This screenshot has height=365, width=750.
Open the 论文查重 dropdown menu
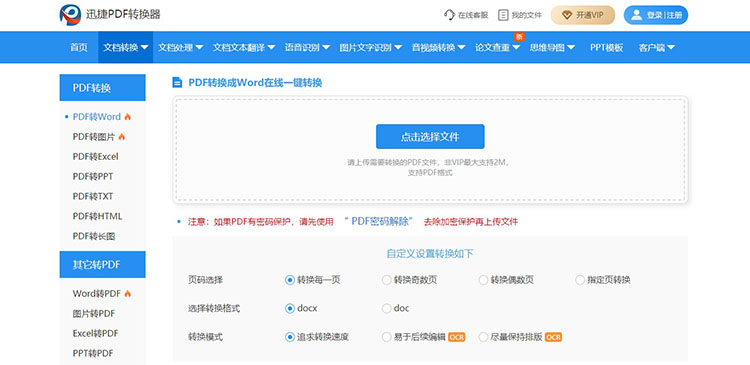[497, 47]
